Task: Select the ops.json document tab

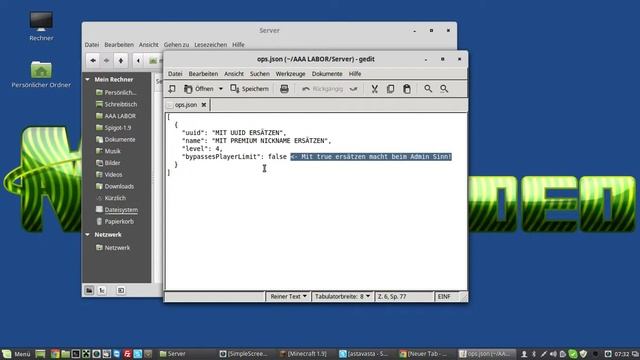Action: tap(186, 105)
